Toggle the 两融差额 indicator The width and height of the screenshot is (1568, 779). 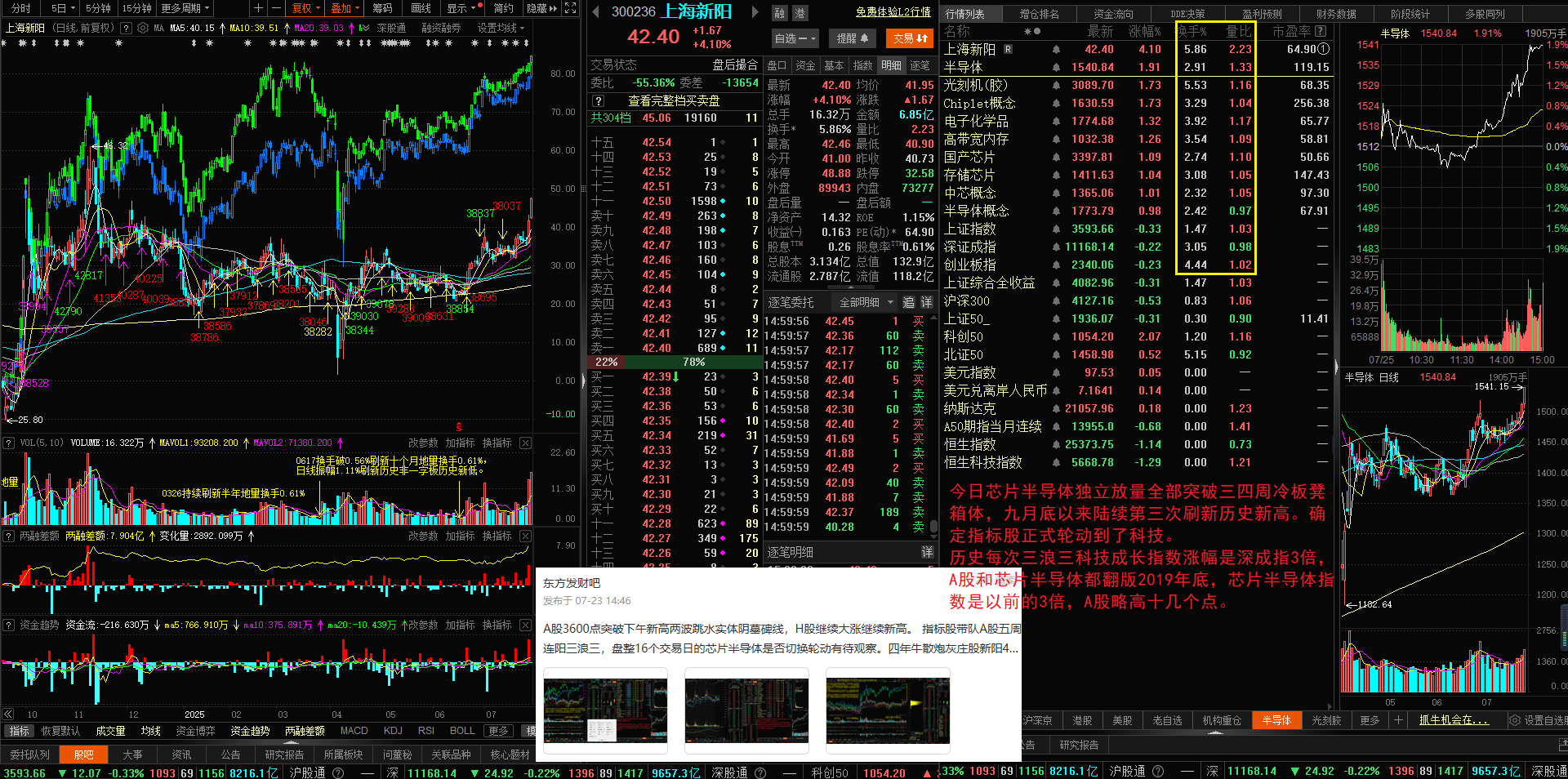pyautogui.click(x=305, y=731)
